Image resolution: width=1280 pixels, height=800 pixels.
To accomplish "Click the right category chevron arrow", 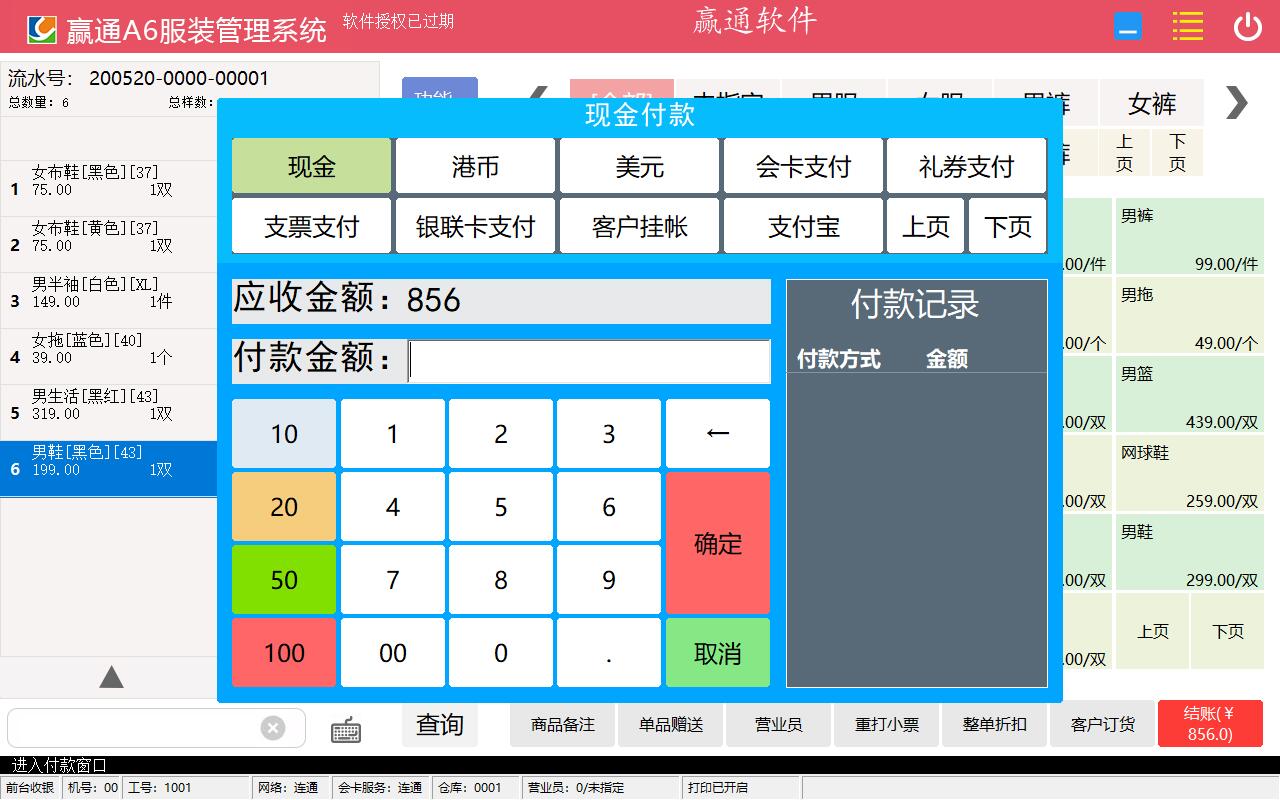I will click(1237, 102).
